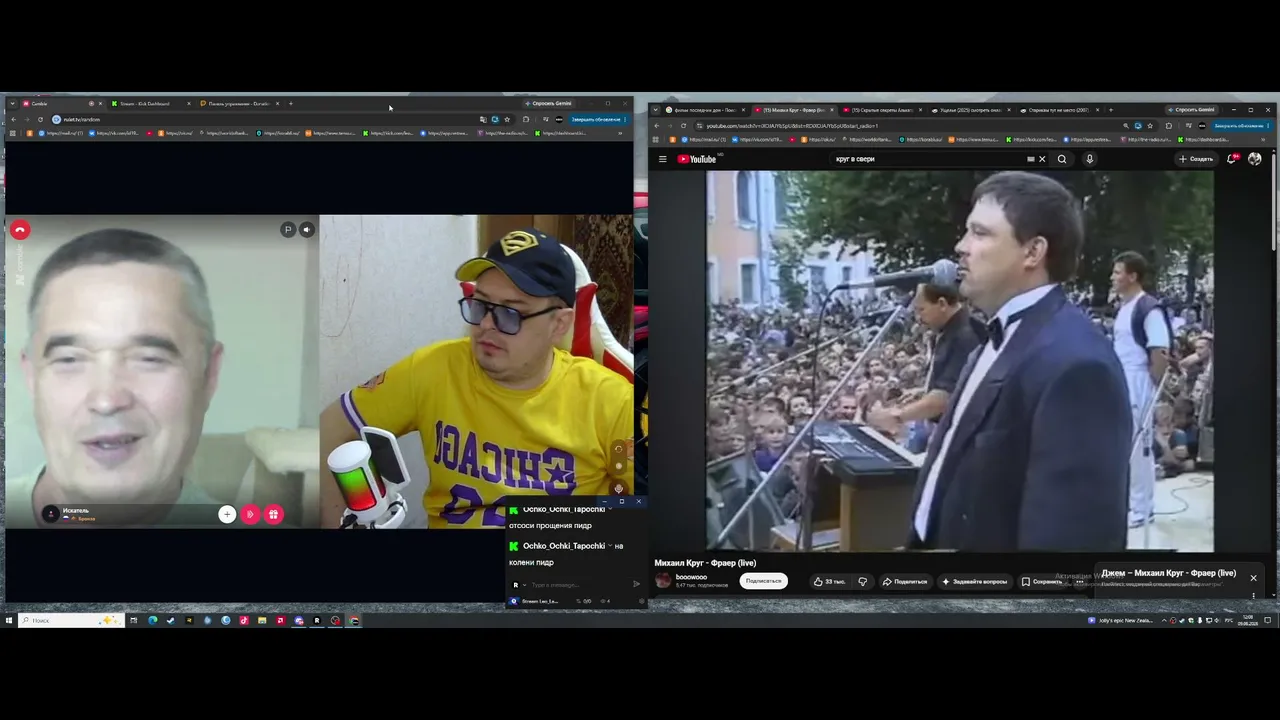Mute the stranger's sound in video chat
This screenshot has height=720, width=1280.
306,229
